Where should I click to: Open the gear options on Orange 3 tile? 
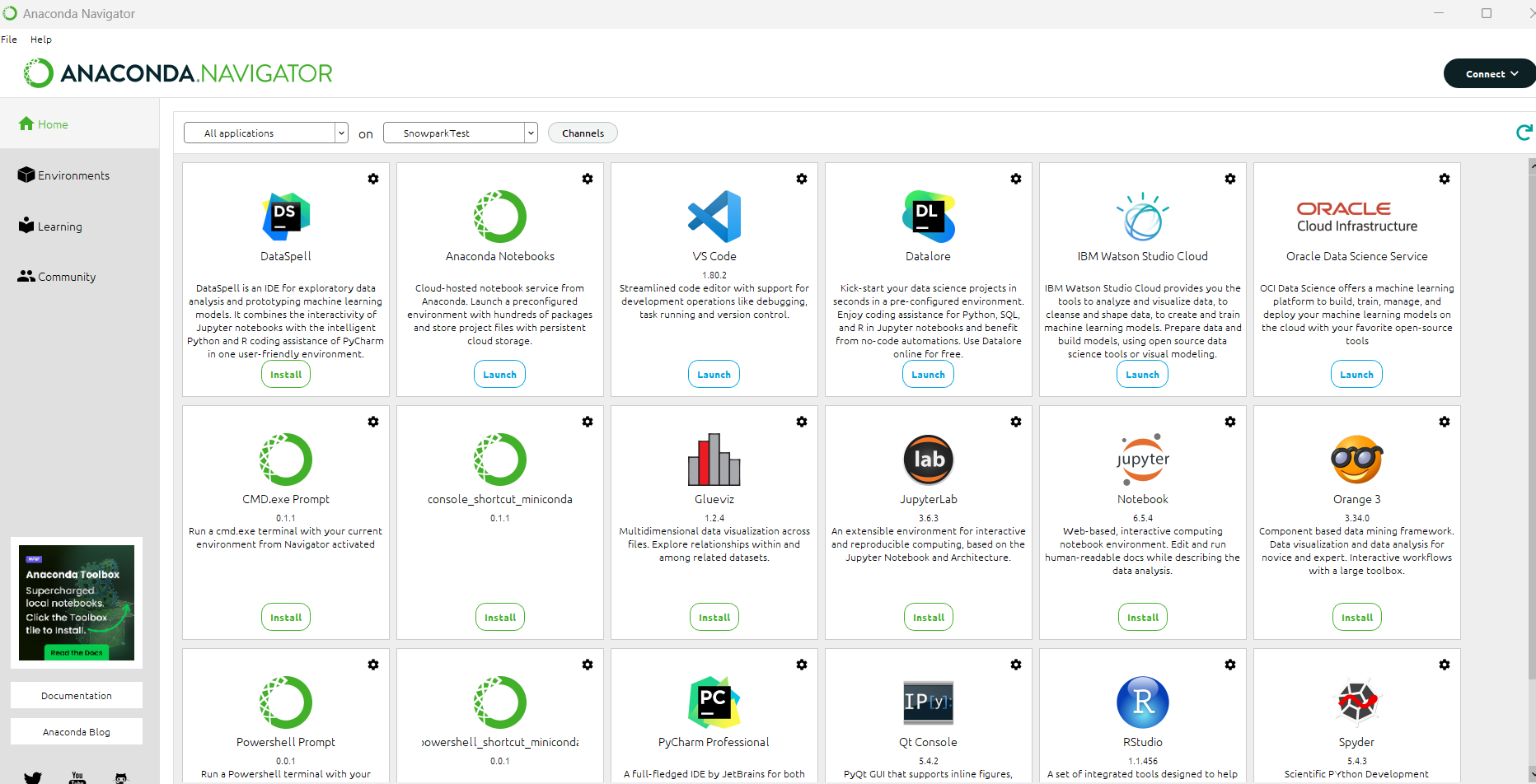pyautogui.click(x=1445, y=422)
